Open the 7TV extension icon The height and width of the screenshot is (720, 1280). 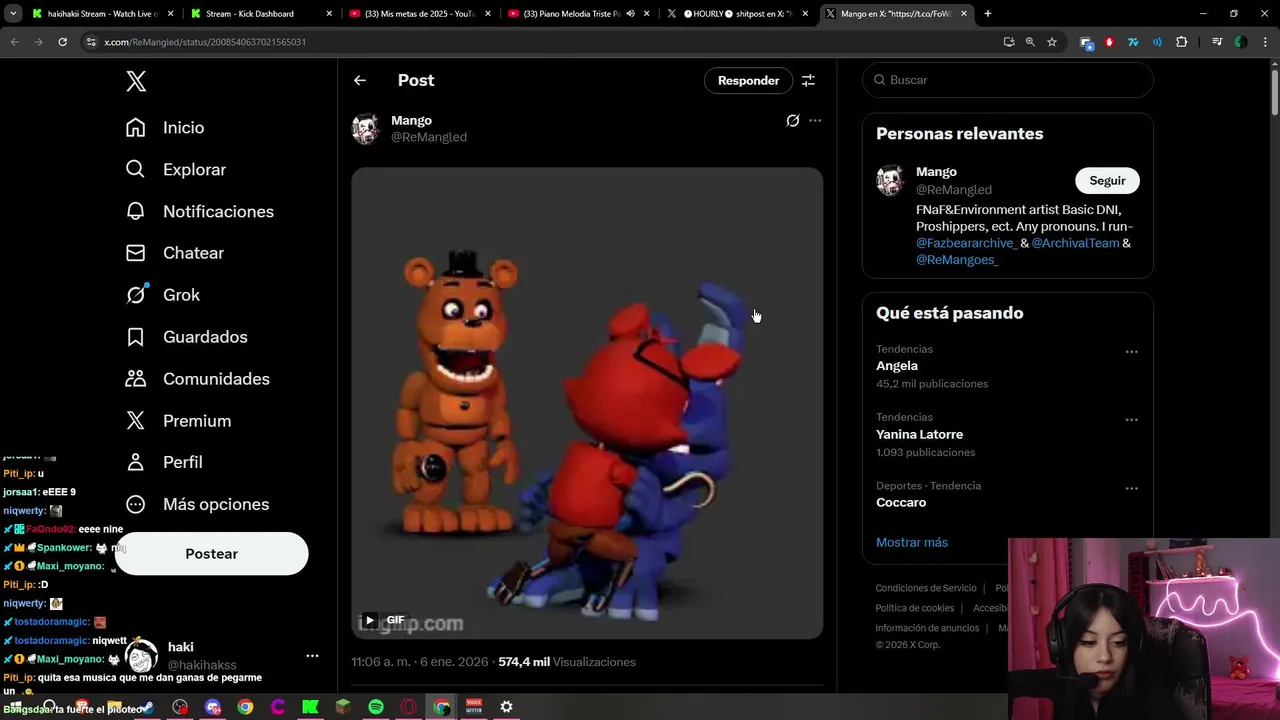pos(1133,42)
